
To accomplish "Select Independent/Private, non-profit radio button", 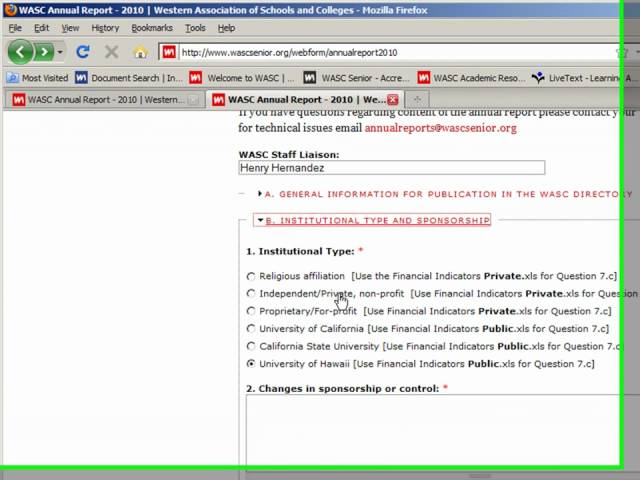I will pos(251,293).
